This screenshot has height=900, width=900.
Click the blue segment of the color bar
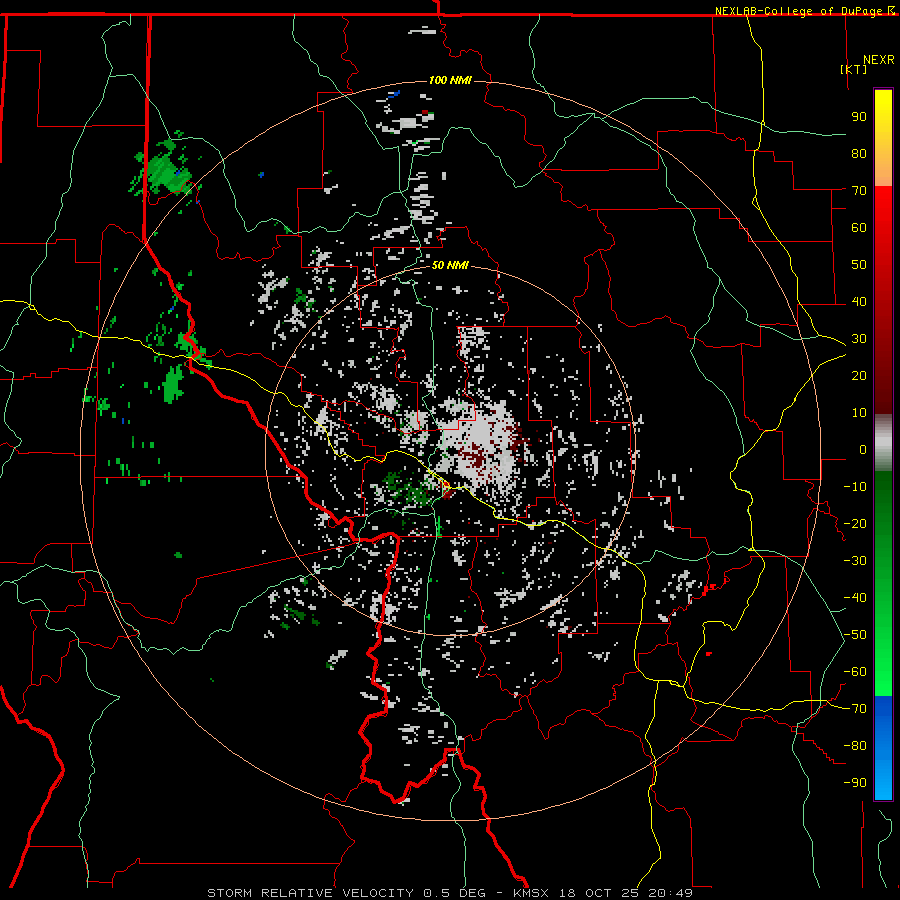pyautogui.click(x=883, y=747)
